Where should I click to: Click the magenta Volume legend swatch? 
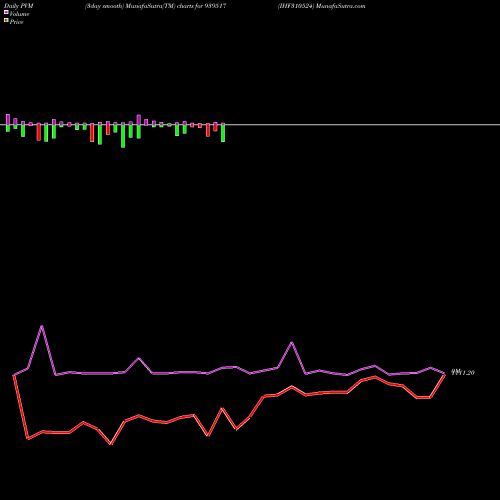(6, 12)
